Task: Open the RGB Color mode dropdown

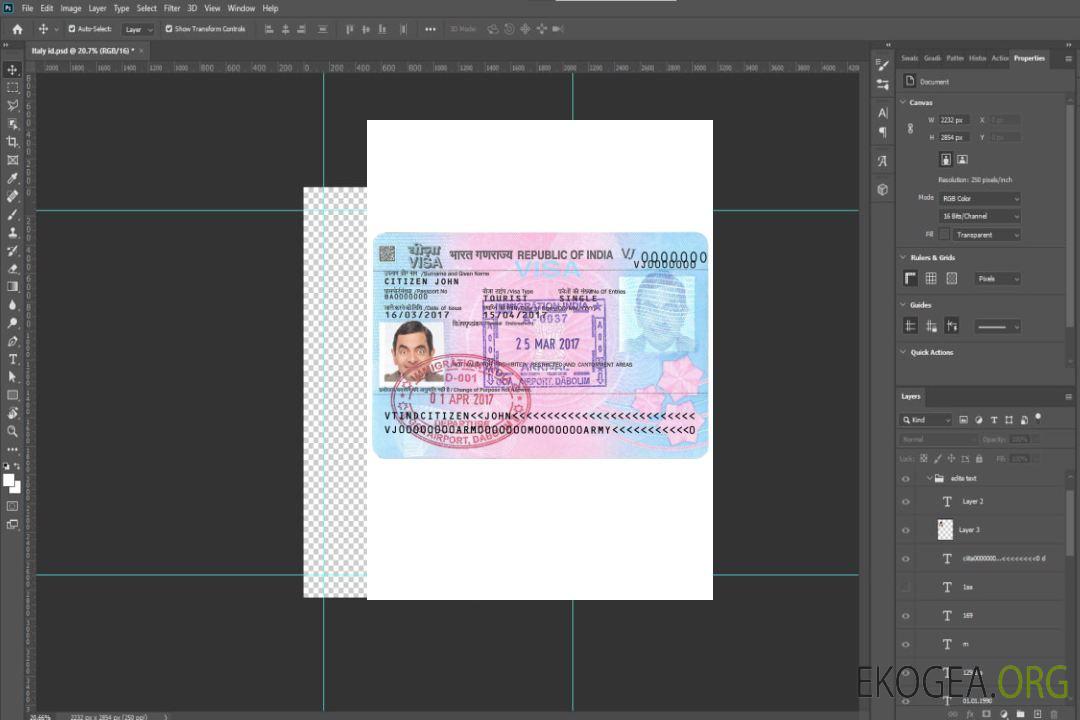Action: coord(979,198)
